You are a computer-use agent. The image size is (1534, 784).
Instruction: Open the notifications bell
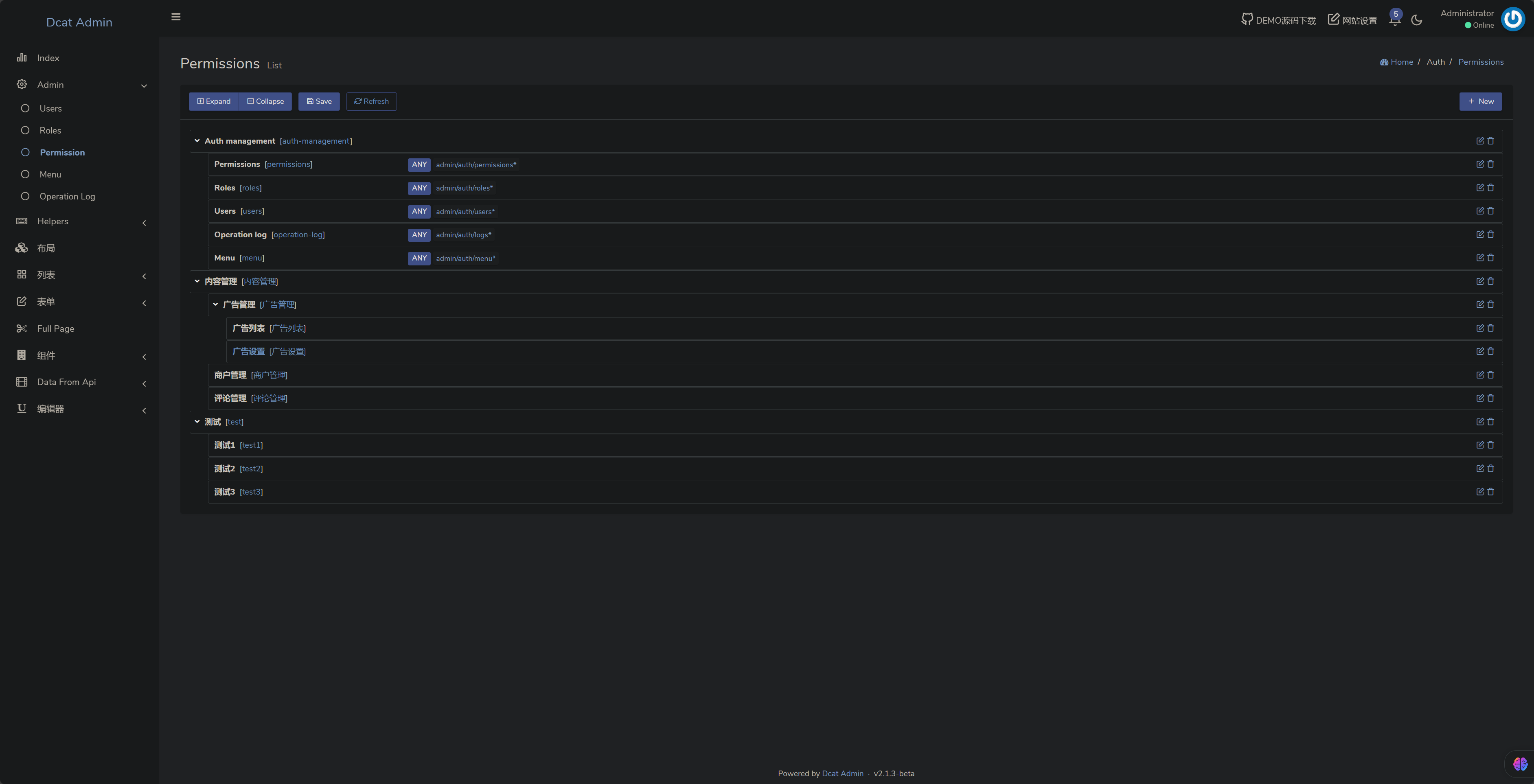pos(1395,20)
